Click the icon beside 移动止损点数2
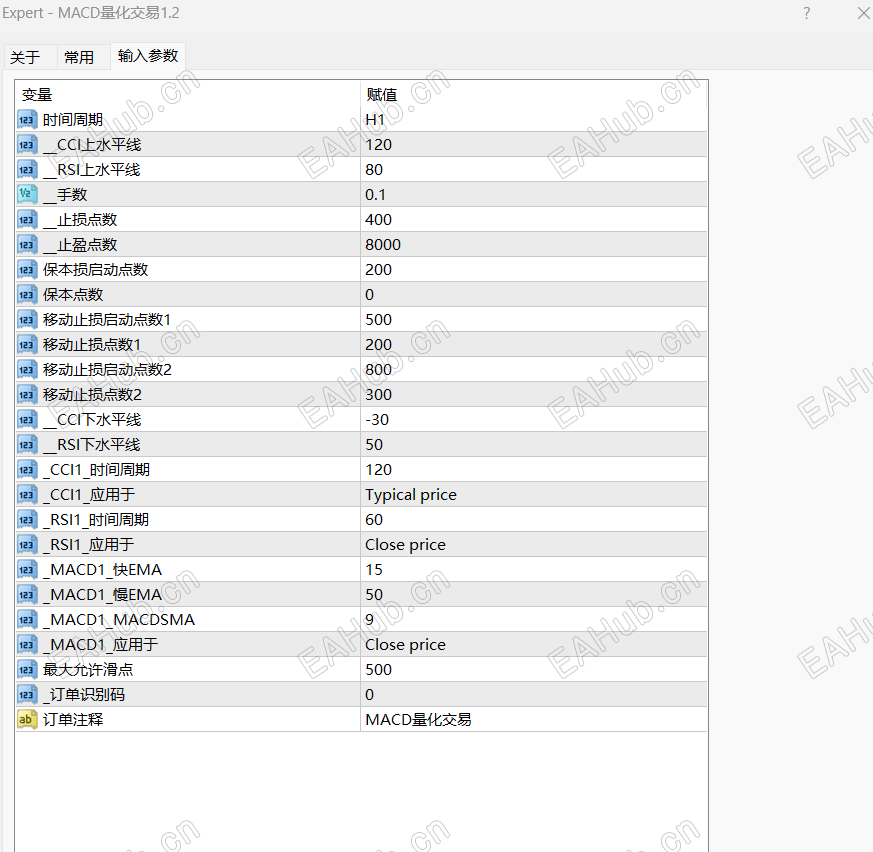The image size is (873, 852). pyautogui.click(x=27, y=395)
